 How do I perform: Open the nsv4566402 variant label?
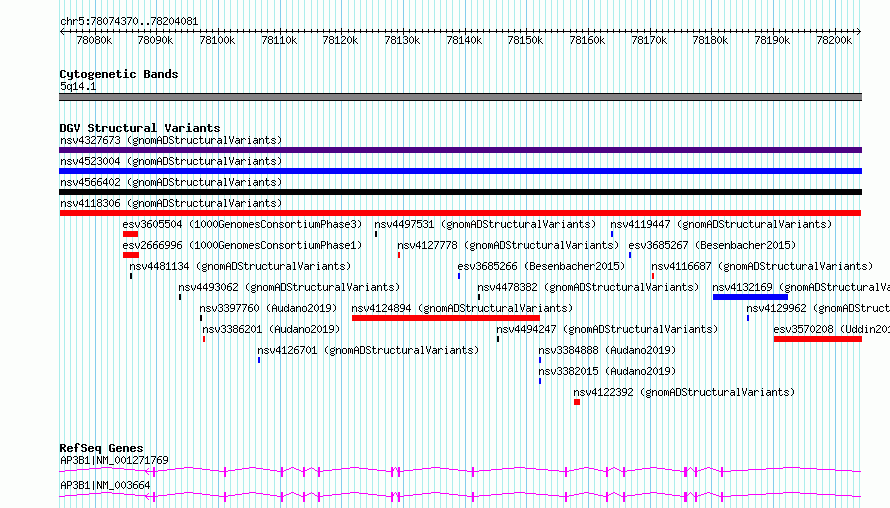(171, 182)
